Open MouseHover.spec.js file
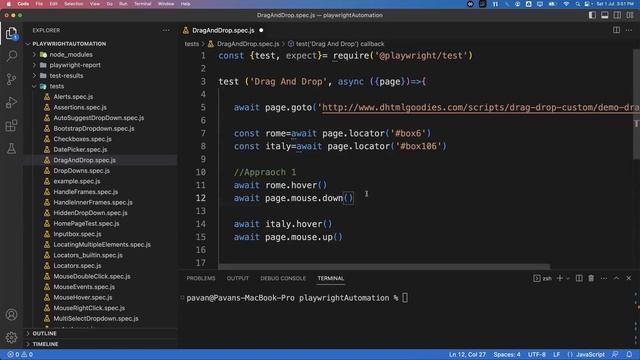 [83, 297]
